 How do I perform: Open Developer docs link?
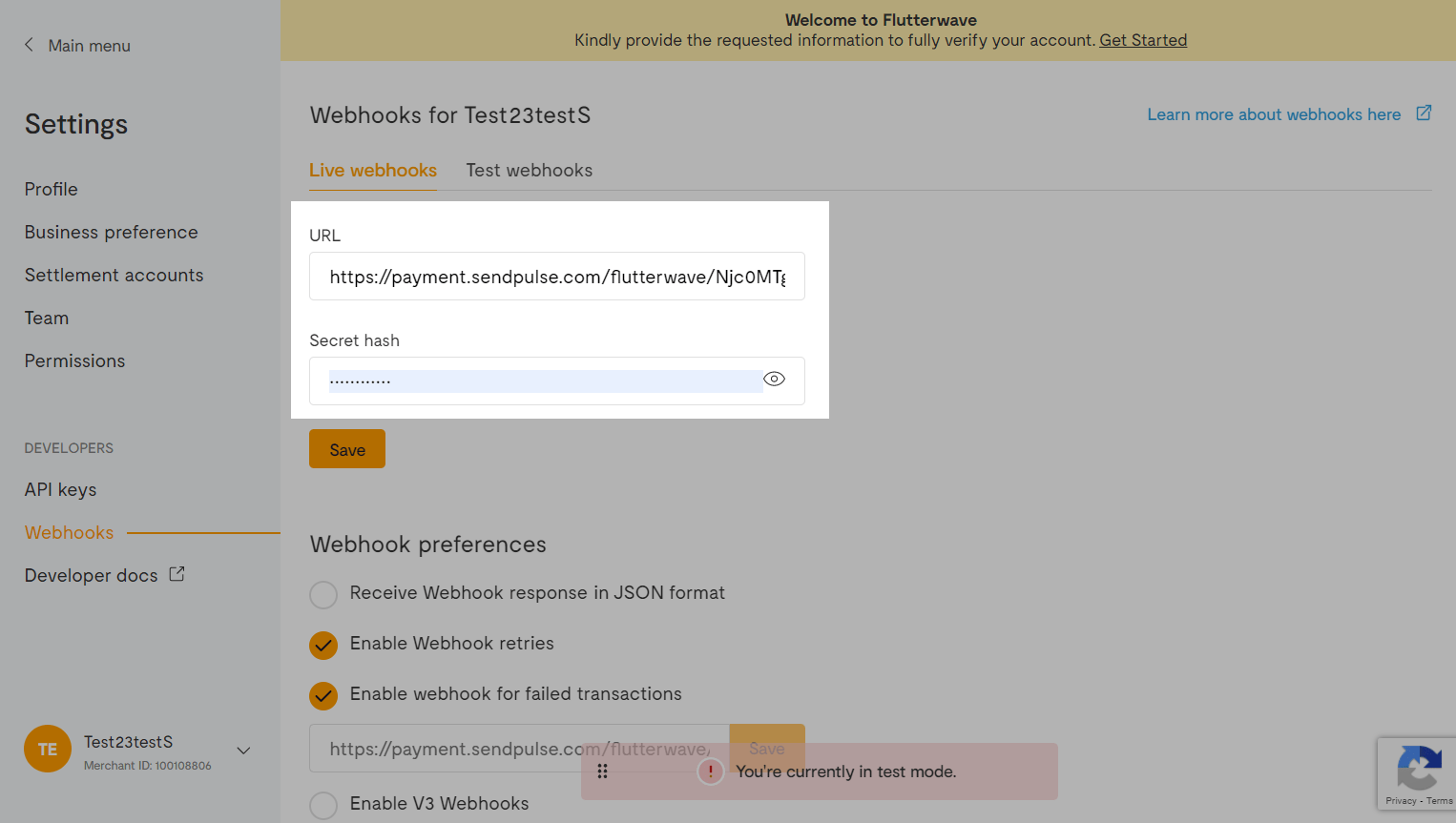click(x=92, y=575)
